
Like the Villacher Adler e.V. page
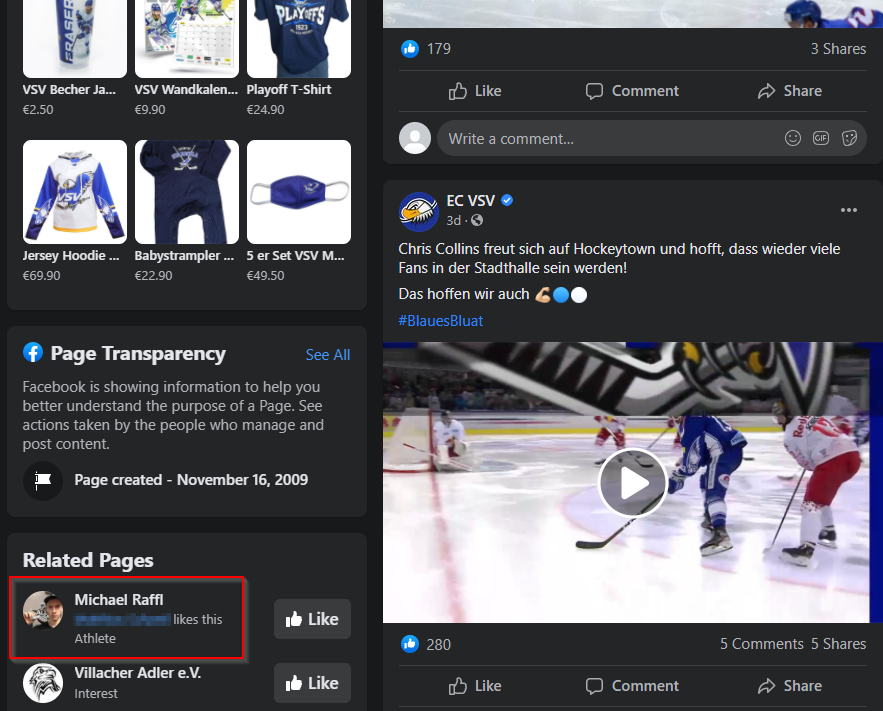pos(312,683)
